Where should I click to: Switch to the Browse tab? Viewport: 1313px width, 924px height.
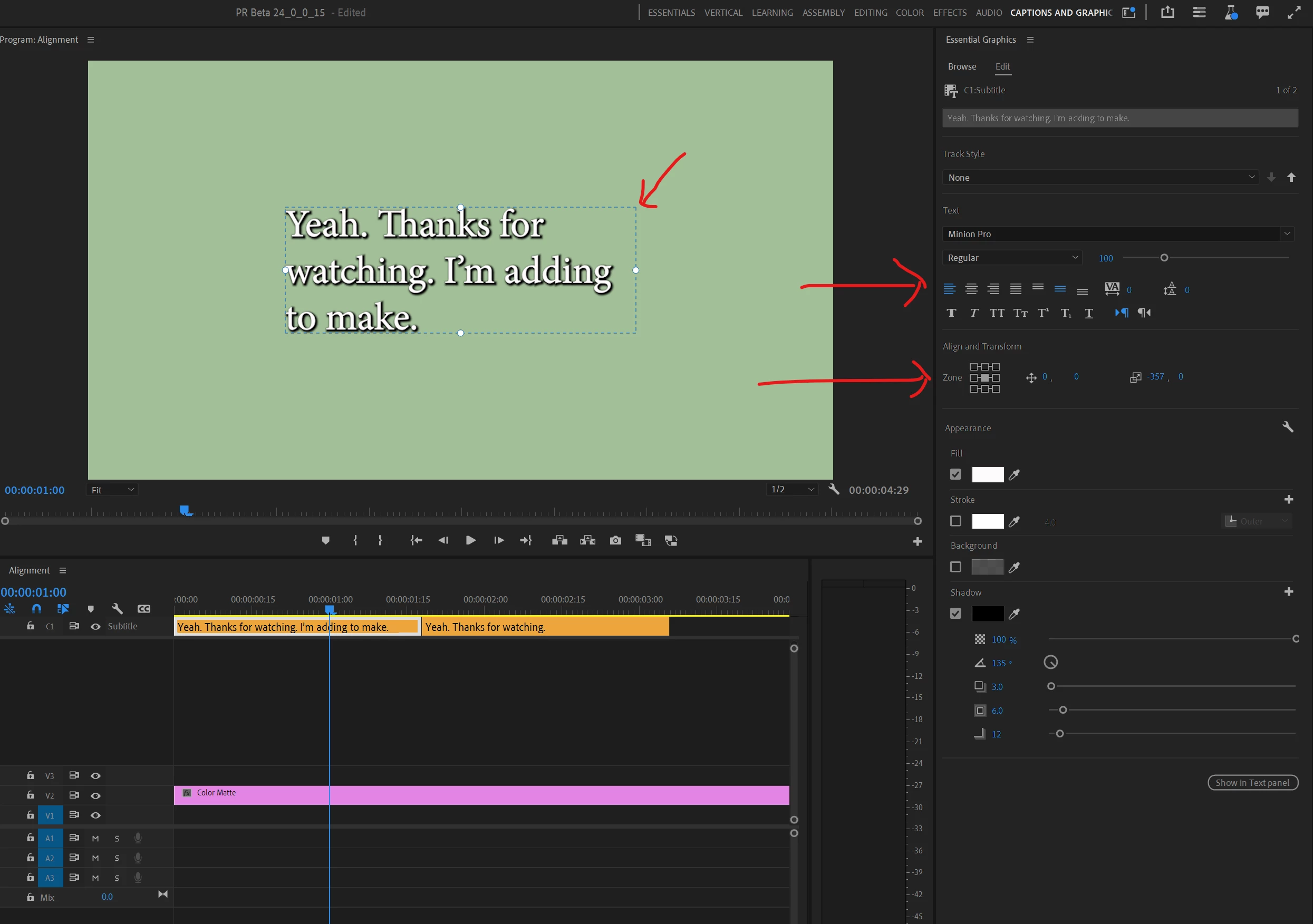961,66
